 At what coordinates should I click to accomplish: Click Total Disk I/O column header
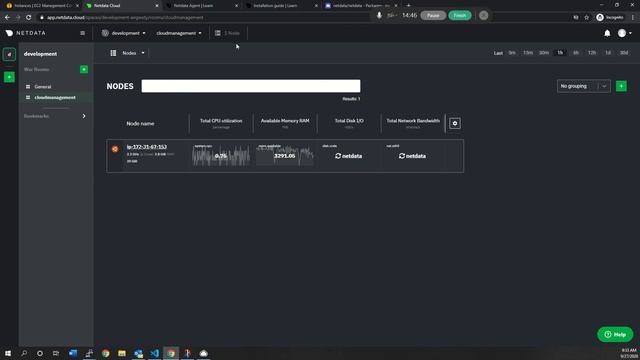(x=349, y=121)
